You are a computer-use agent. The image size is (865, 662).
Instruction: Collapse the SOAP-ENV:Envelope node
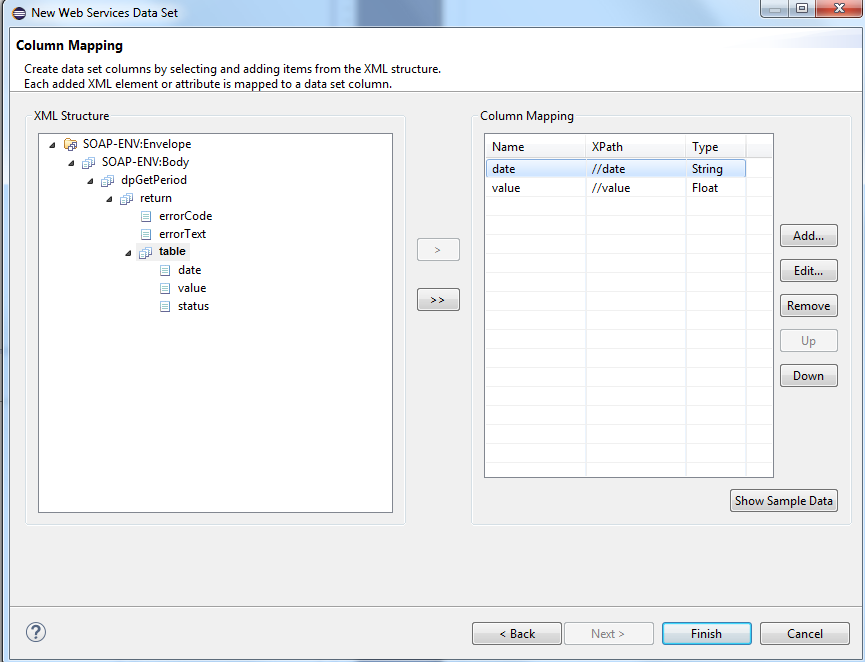pos(52,145)
